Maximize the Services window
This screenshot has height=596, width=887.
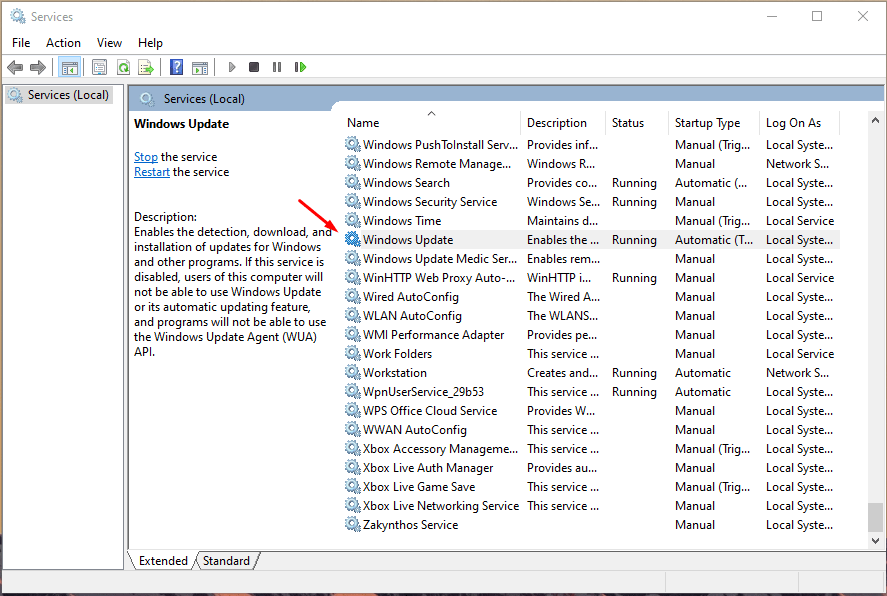pos(817,16)
